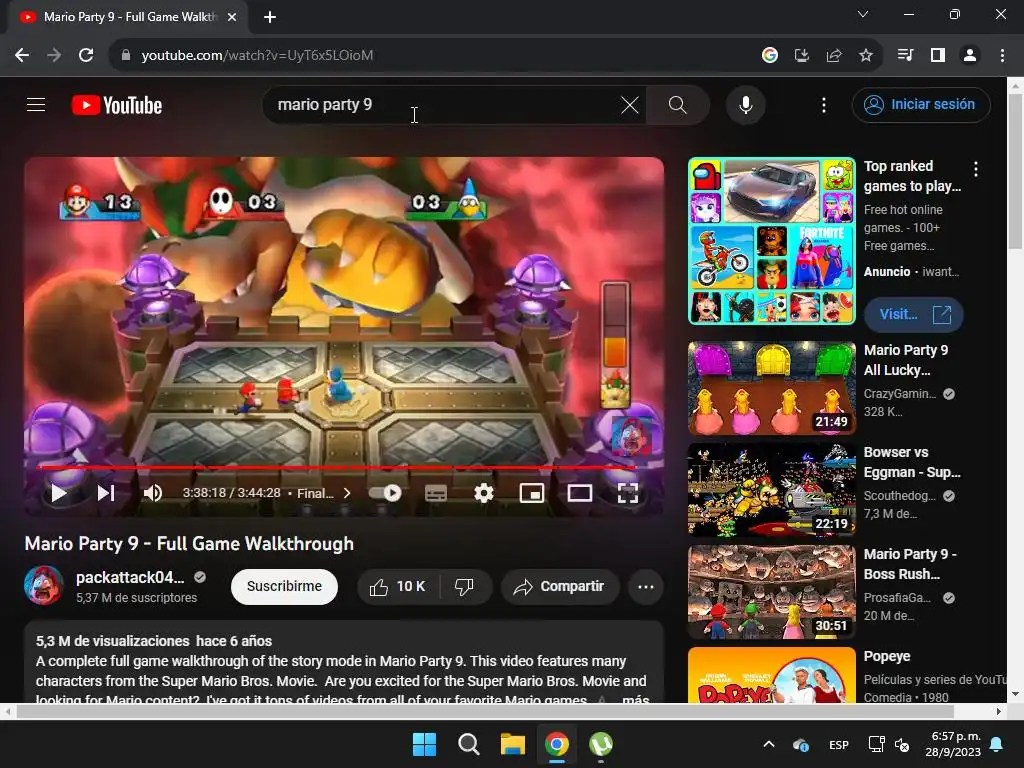Viewport: 1024px width, 768px height.
Task: Open the Chrome profile icon
Action: (970, 55)
